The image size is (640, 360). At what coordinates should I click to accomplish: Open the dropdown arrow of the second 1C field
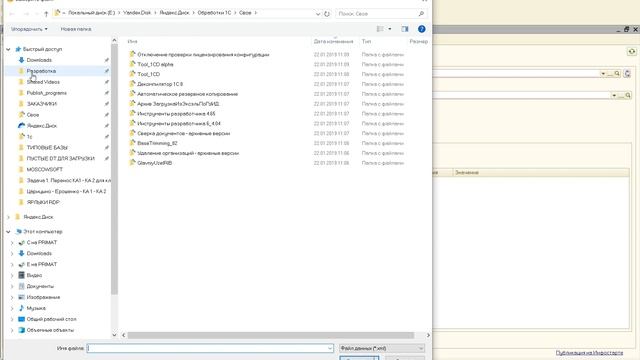tap(614, 96)
